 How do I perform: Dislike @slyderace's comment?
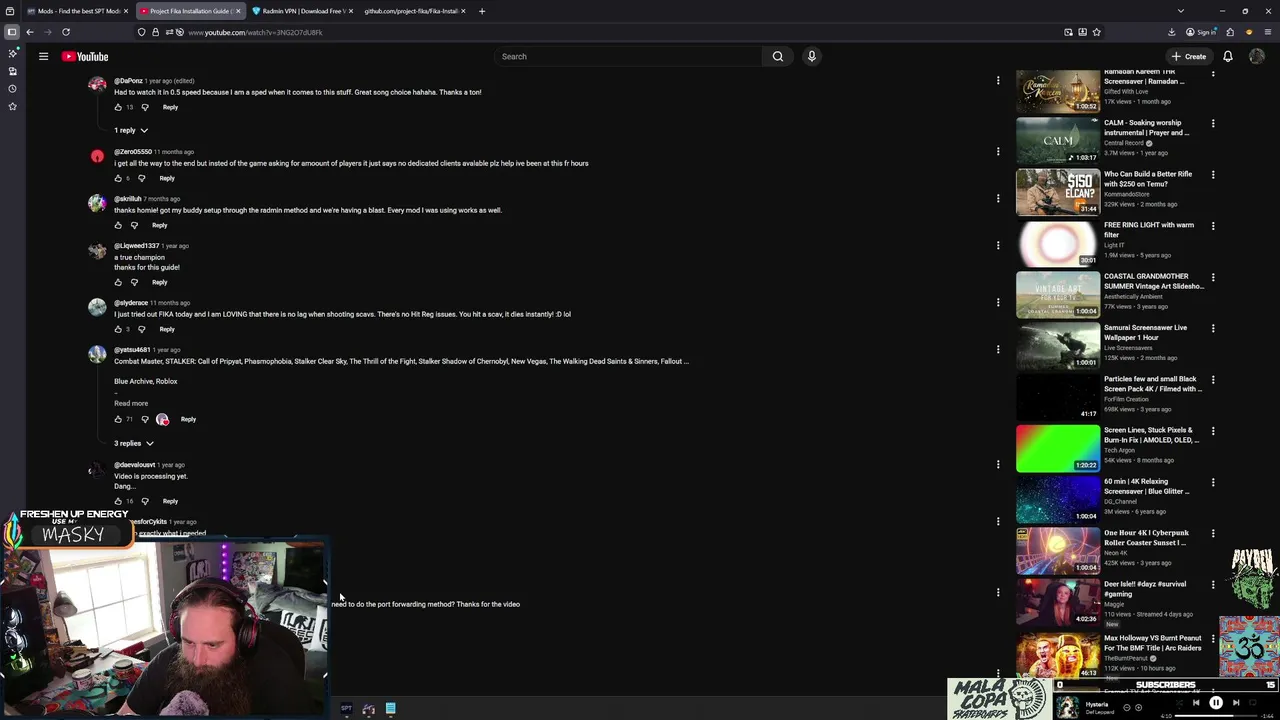[x=142, y=329]
